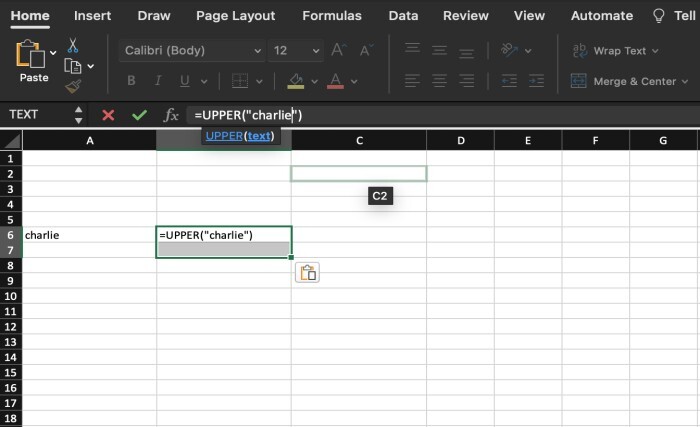The image size is (700, 427).
Task: Click the Name Box showing TEXT
Action: tap(36, 114)
